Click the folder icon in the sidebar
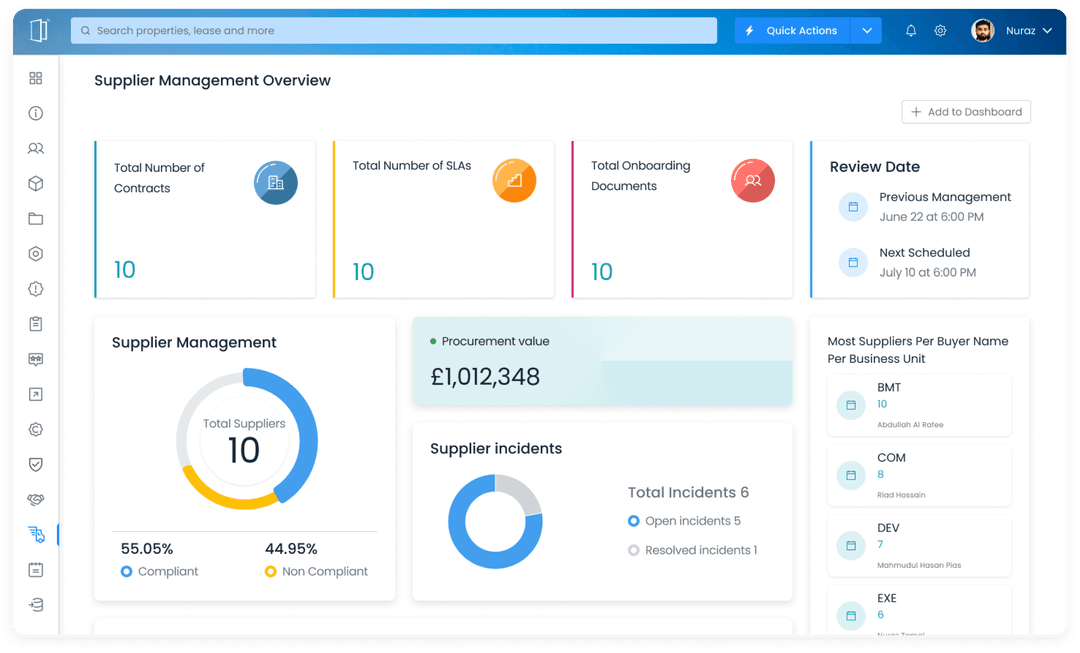The height and width of the screenshot is (653, 1080). 36,218
